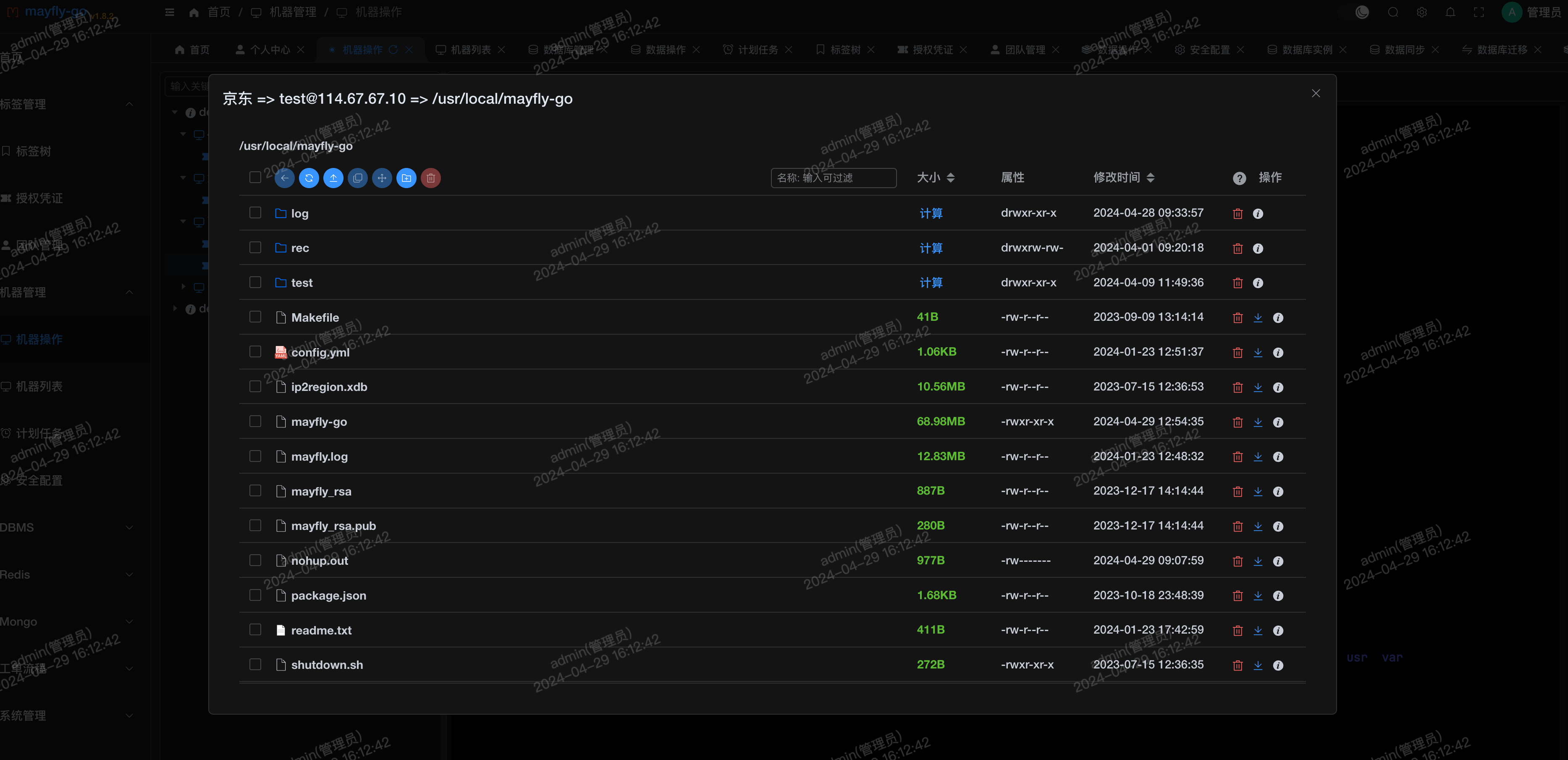Delete the log folder

(x=1238, y=214)
